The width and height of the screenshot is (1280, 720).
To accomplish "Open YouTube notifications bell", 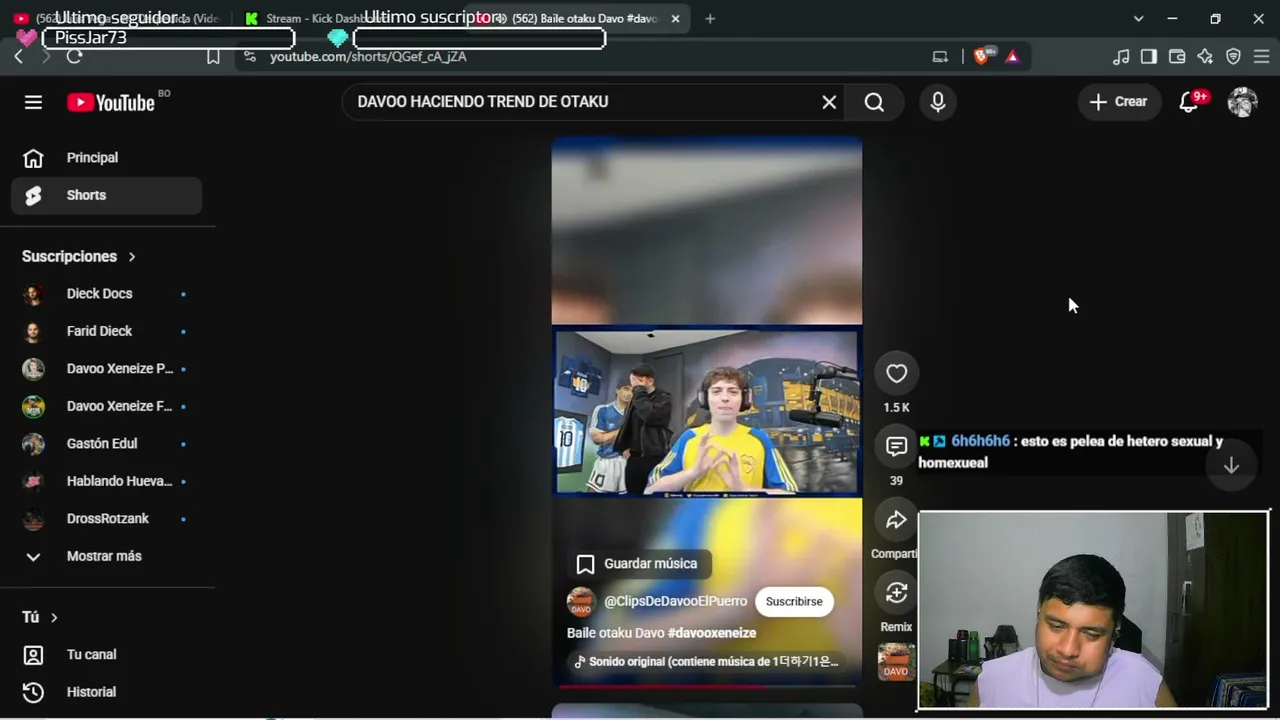I will pyautogui.click(x=1189, y=102).
